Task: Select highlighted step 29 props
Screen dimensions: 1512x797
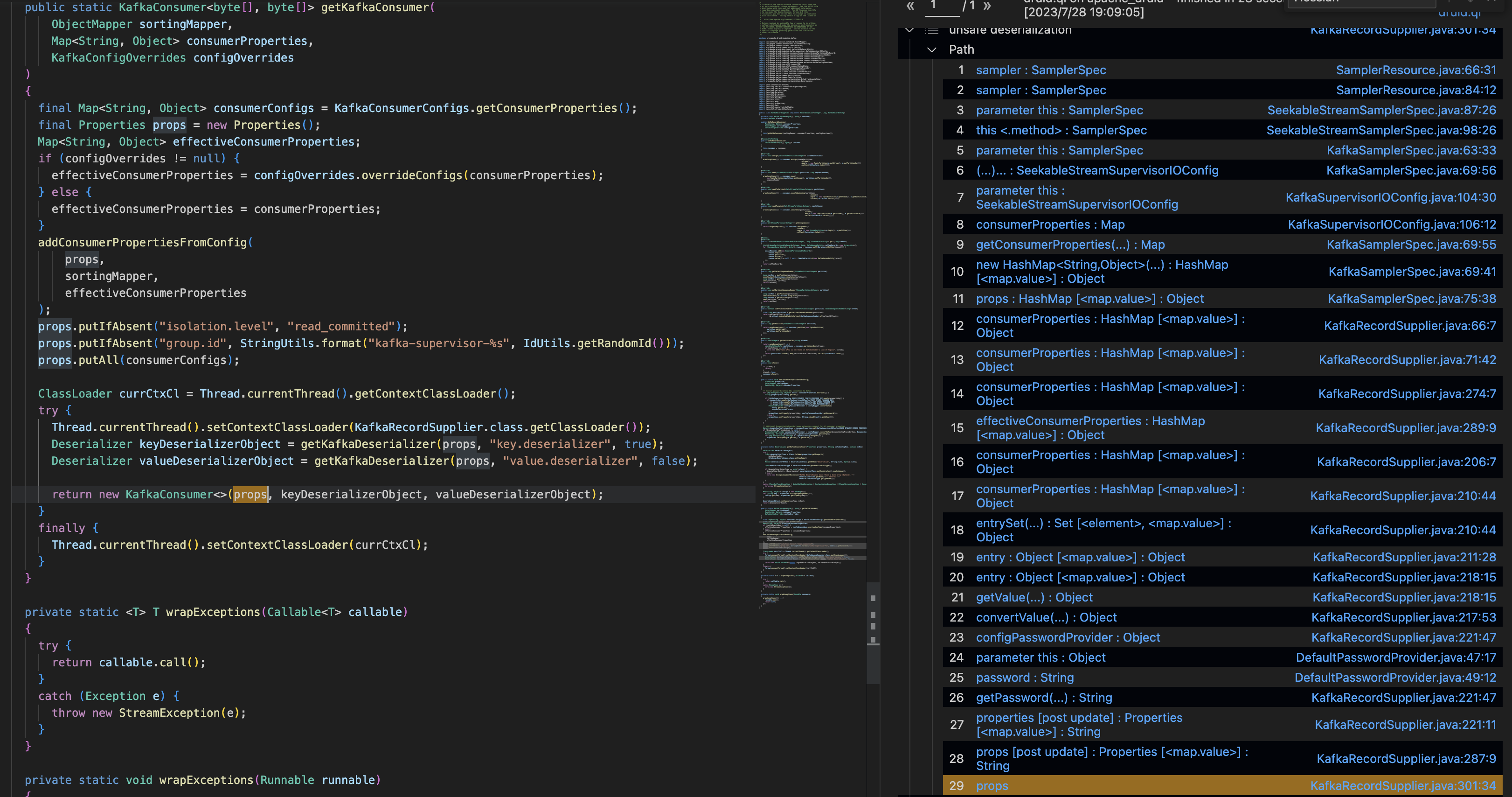Action: pos(1222,785)
